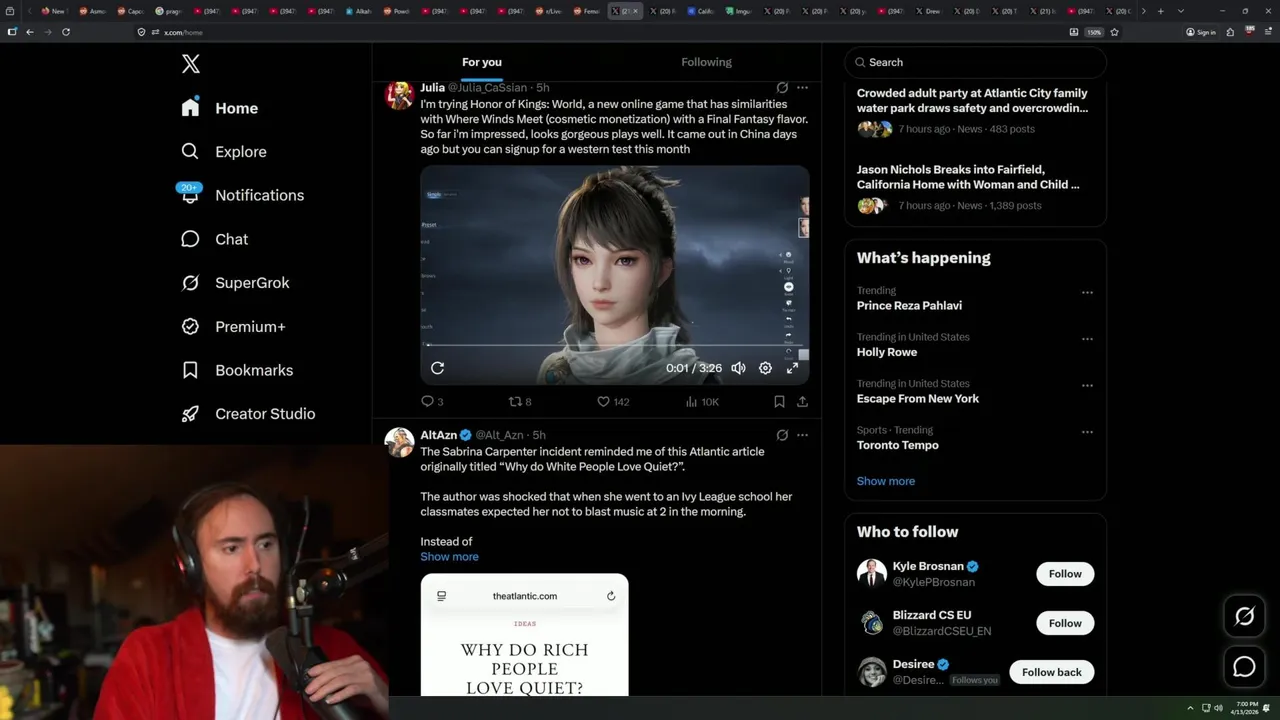
Task: Show hidden system tray icons
Action: [x=1190, y=708]
